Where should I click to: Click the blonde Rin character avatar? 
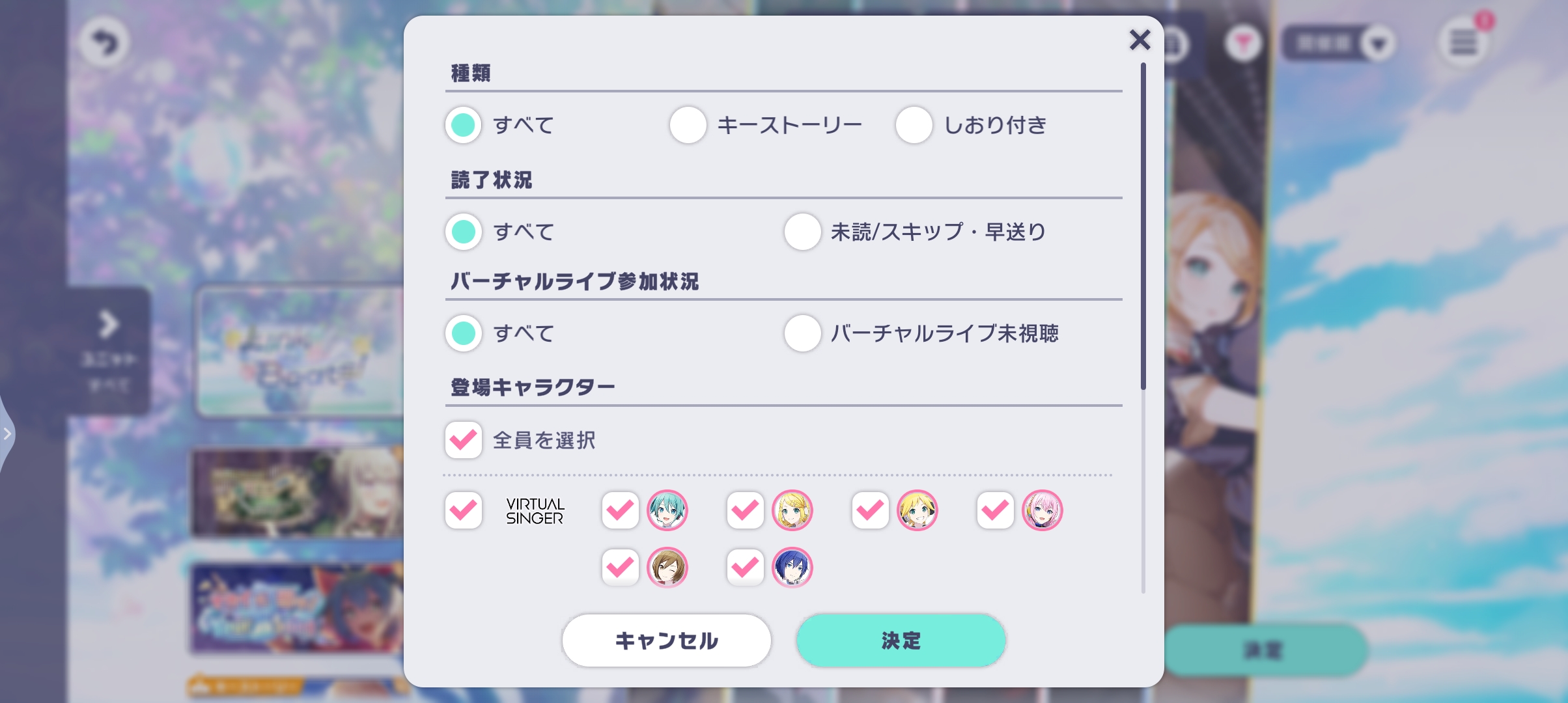click(x=792, y=510)
